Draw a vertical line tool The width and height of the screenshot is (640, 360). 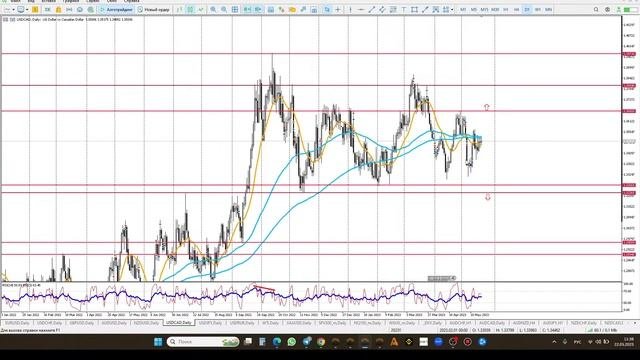(x=350, y=9)
